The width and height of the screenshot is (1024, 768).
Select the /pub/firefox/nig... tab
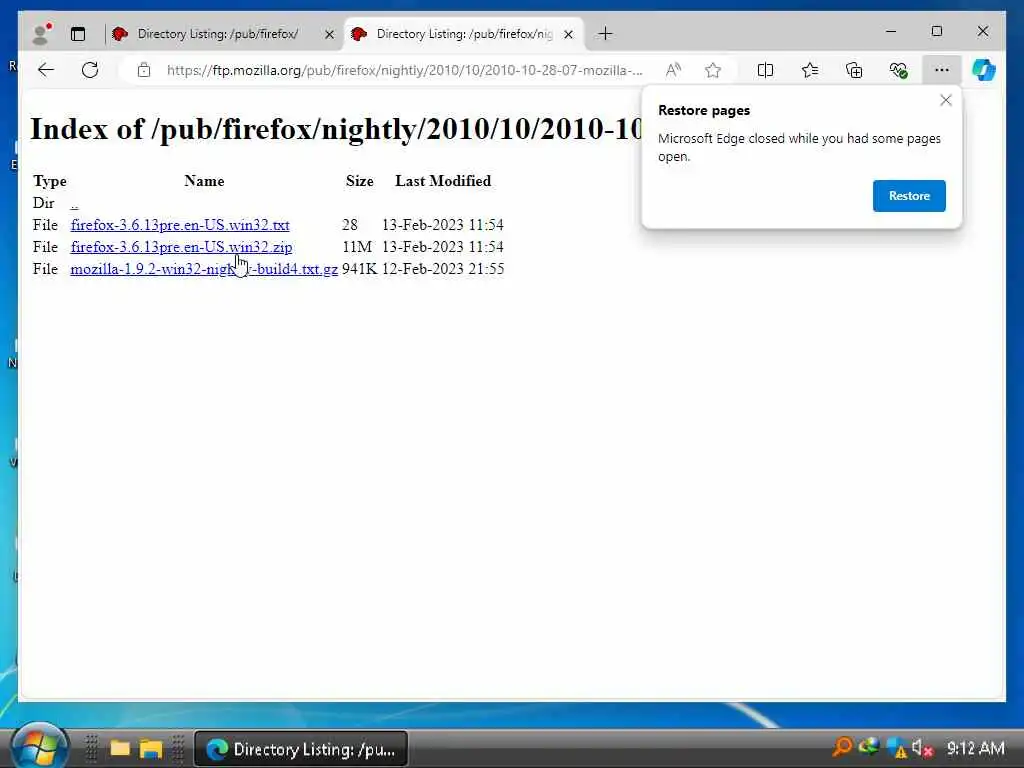tap(464, 34)
